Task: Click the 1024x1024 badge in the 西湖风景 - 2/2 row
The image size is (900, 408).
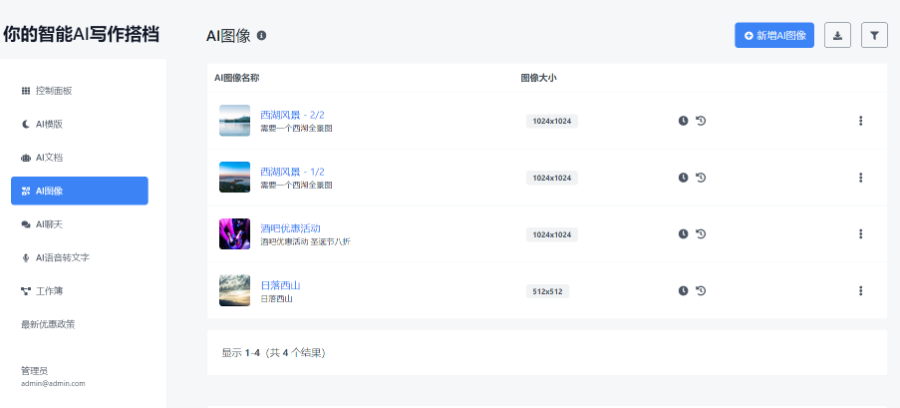Action: (x=552, y=121)
